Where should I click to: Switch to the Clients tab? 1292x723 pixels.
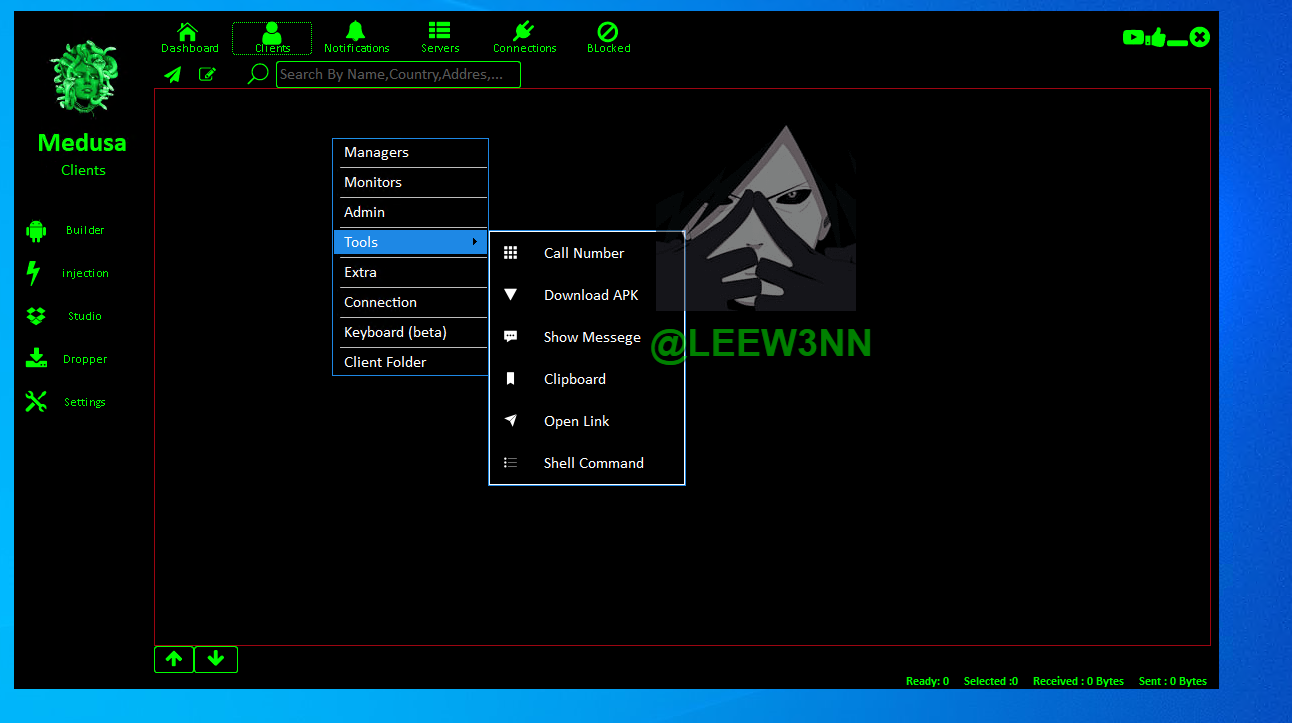click(x=272, y=39)
